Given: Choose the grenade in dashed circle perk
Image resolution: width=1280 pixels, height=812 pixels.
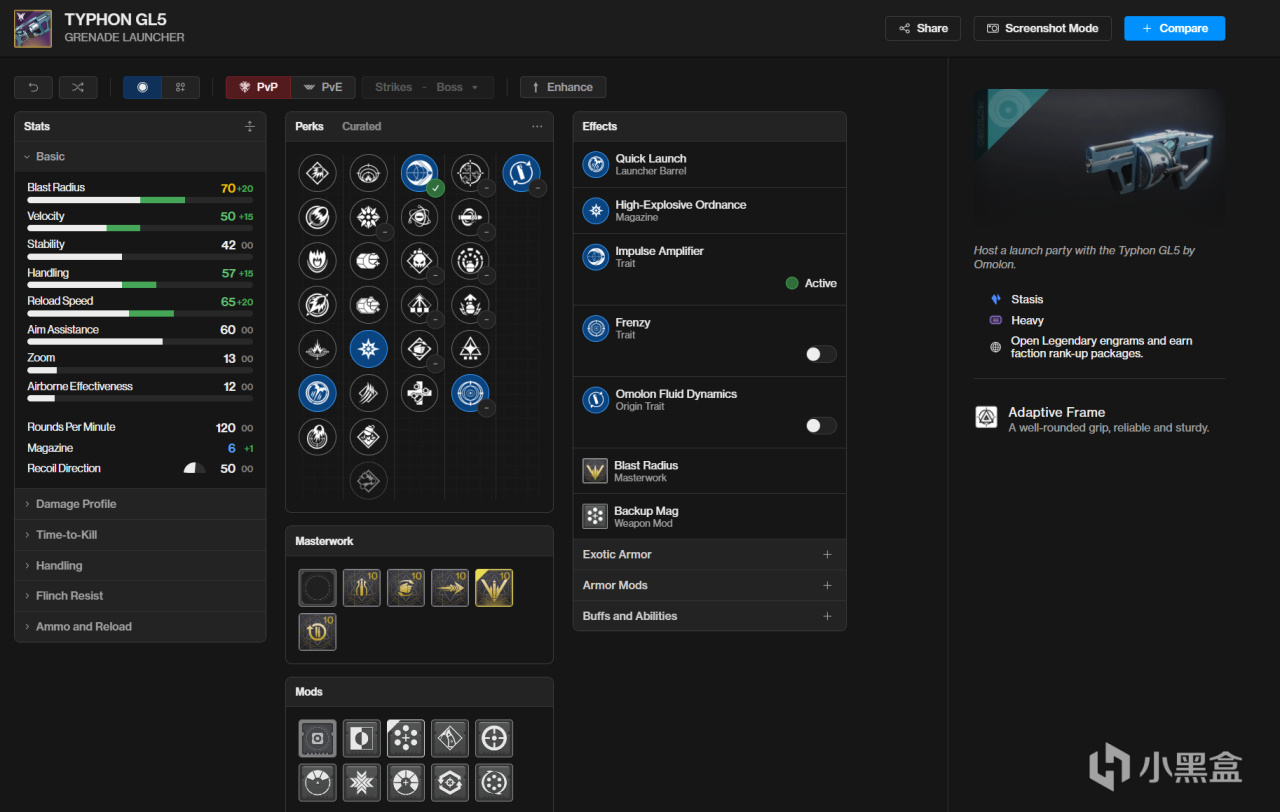Looking at the screenshot, I should click(470, 261).
